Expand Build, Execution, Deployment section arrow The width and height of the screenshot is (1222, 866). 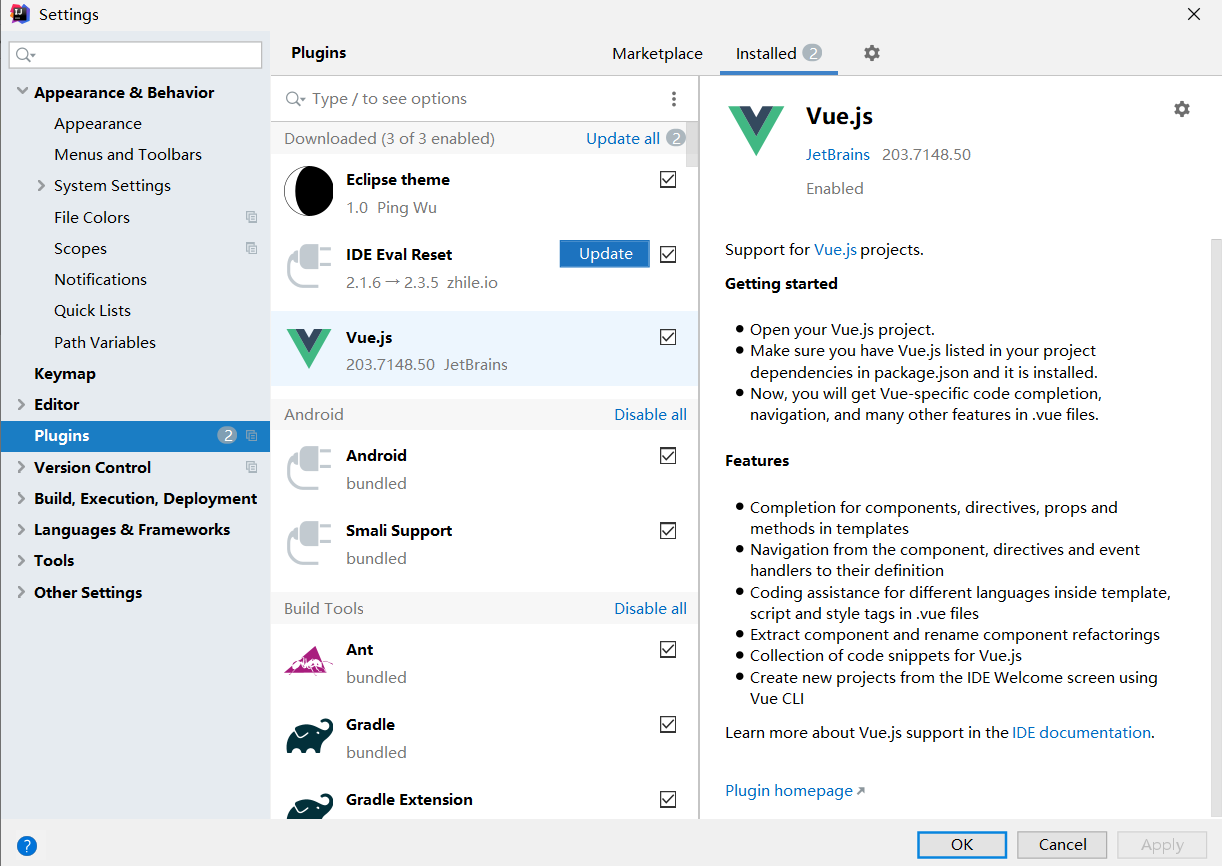click(x=22, y=498)
